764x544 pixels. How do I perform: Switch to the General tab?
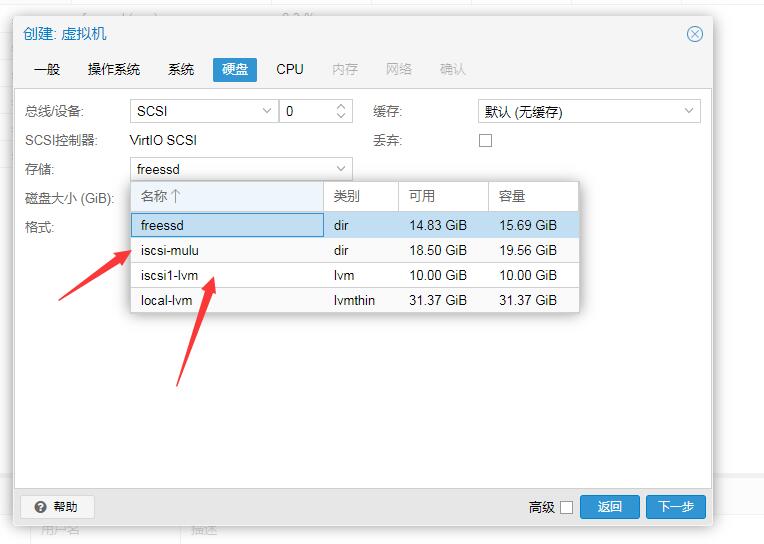46,70
